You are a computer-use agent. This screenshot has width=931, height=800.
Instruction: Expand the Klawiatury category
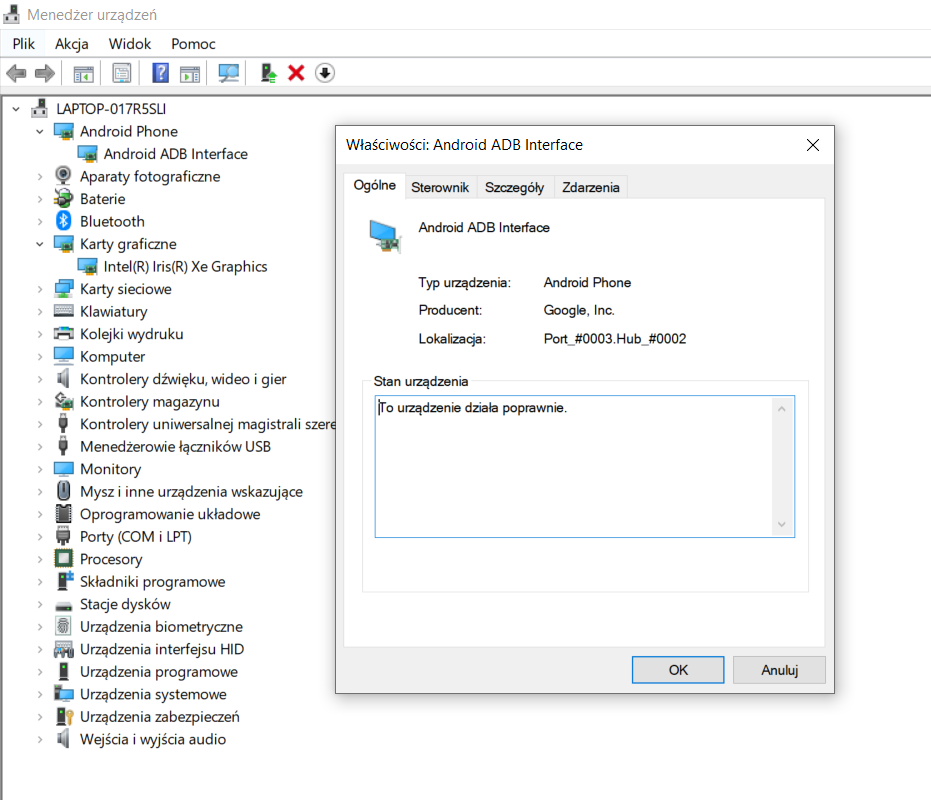[40, 311]
